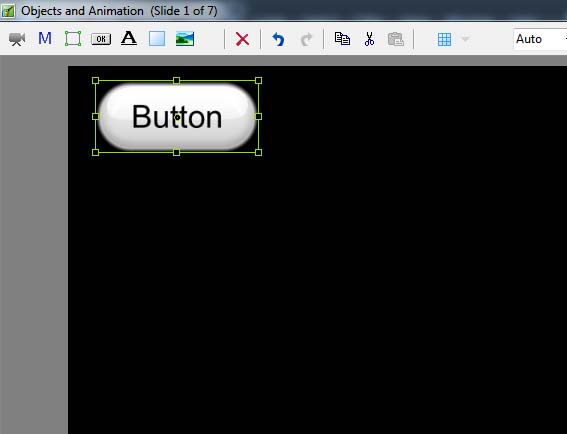Click the add video camera icon
Viewport: 567px width, 434px height.
pyautogui.click(x=17, y=39)
